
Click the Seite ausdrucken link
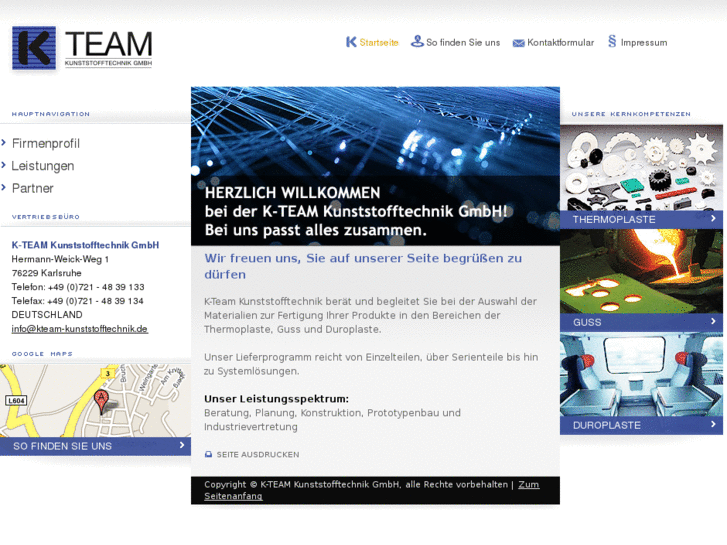(x=258, y=455)
